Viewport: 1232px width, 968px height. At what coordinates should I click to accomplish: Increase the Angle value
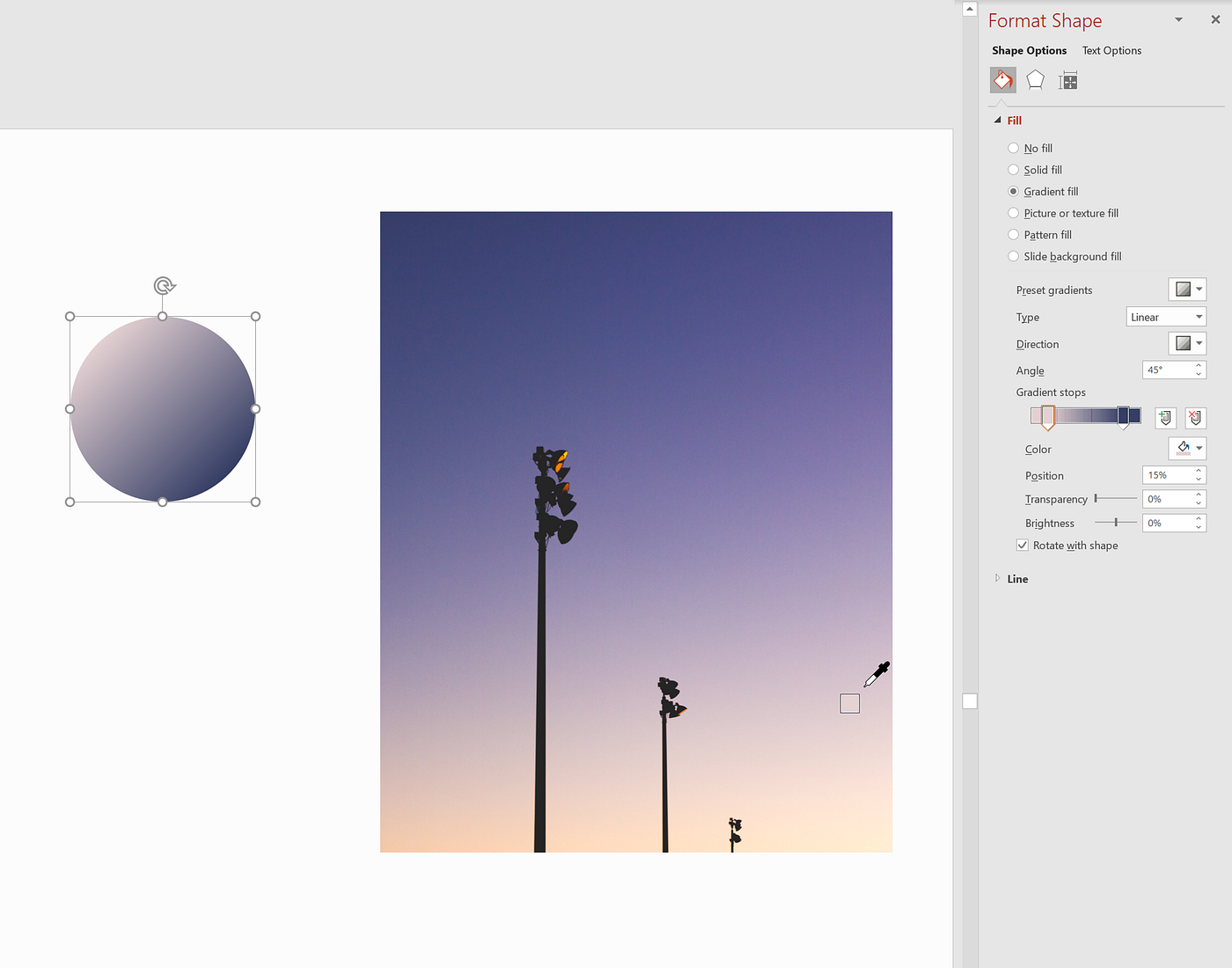1199,365
